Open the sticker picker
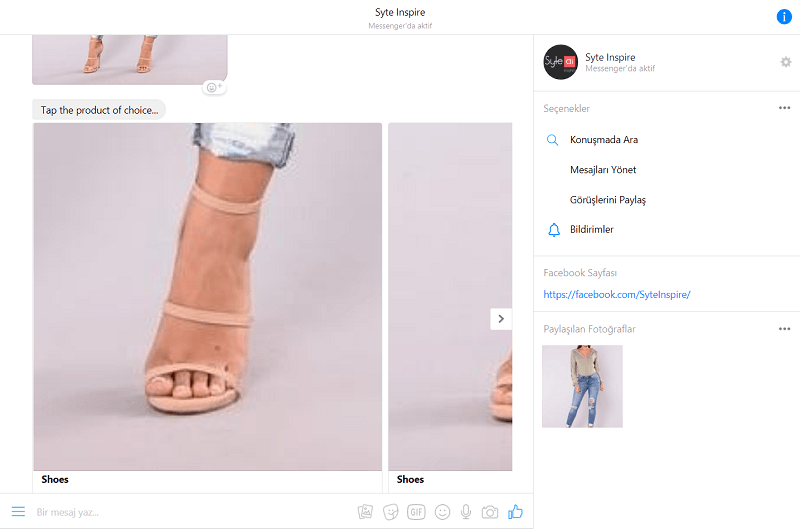 tap(391, 512)
